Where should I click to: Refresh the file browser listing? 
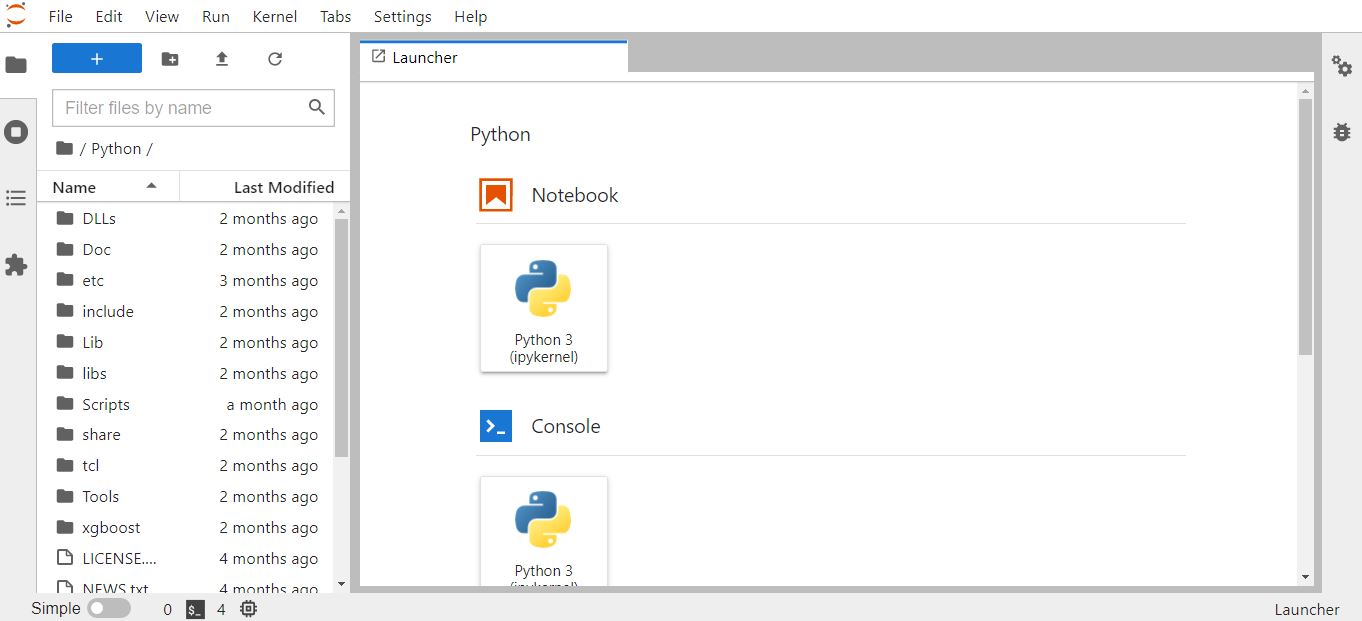(274, 59)
